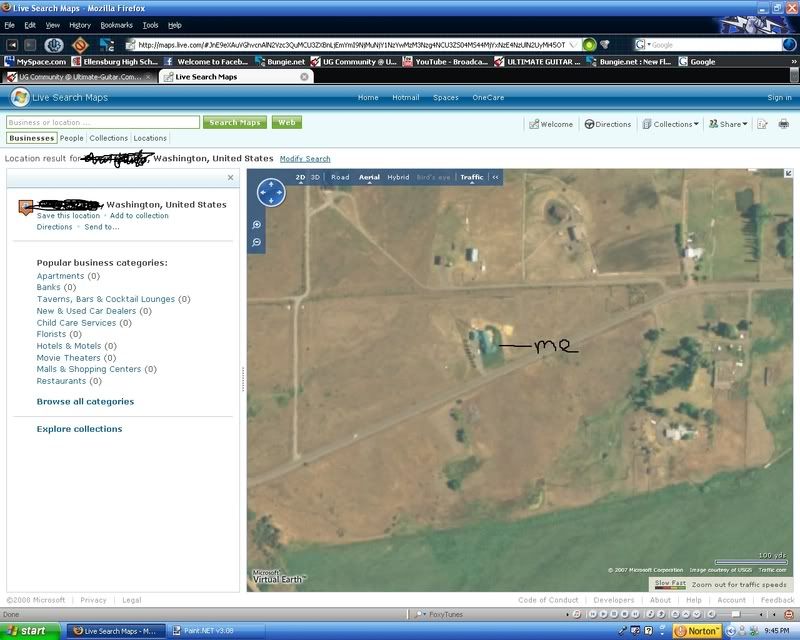Select Road map view
Image resolution: width=800 pixels, height=640 pixels.
coord(340,177)
